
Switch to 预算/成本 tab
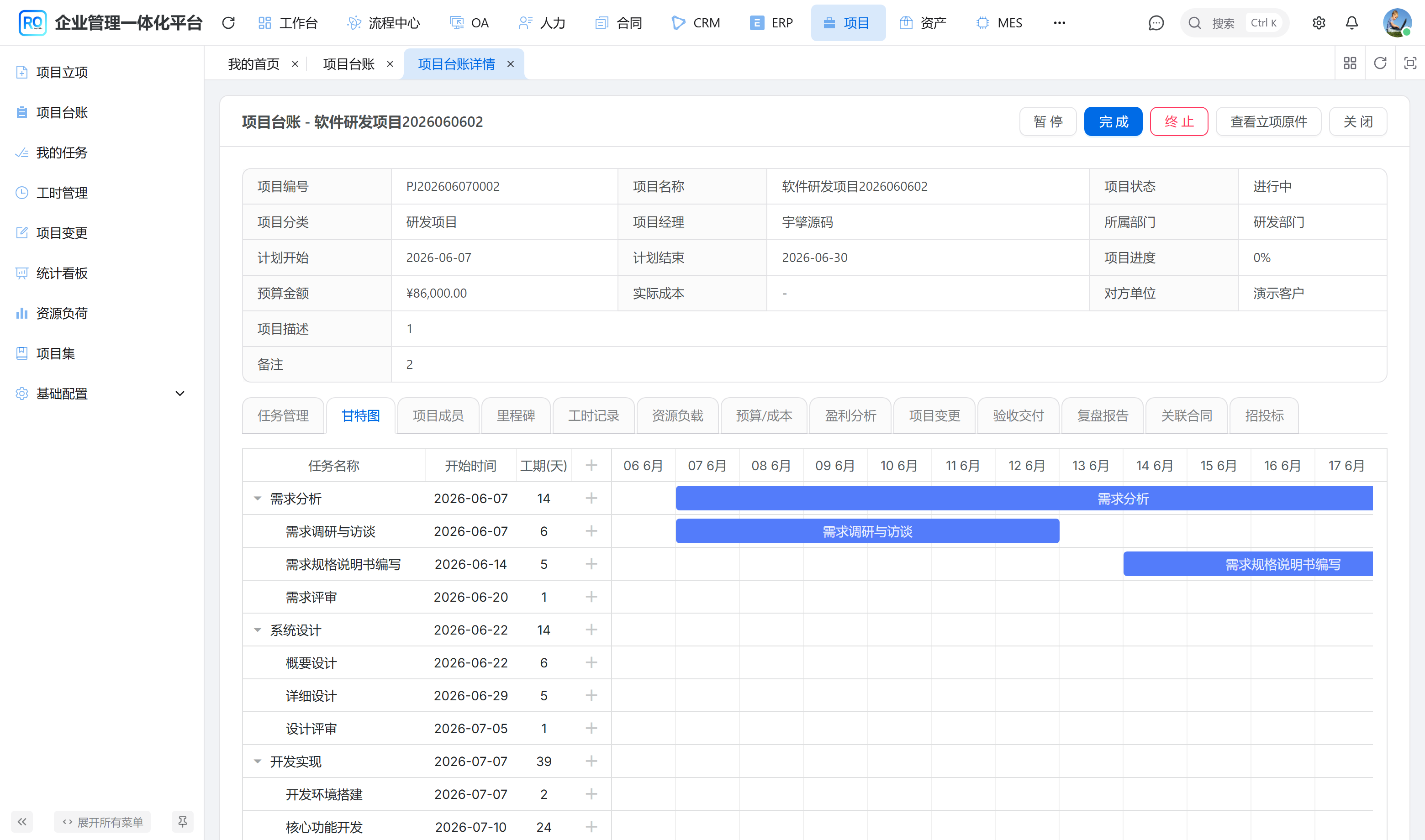pyautogui.click(x=764, y=415)
